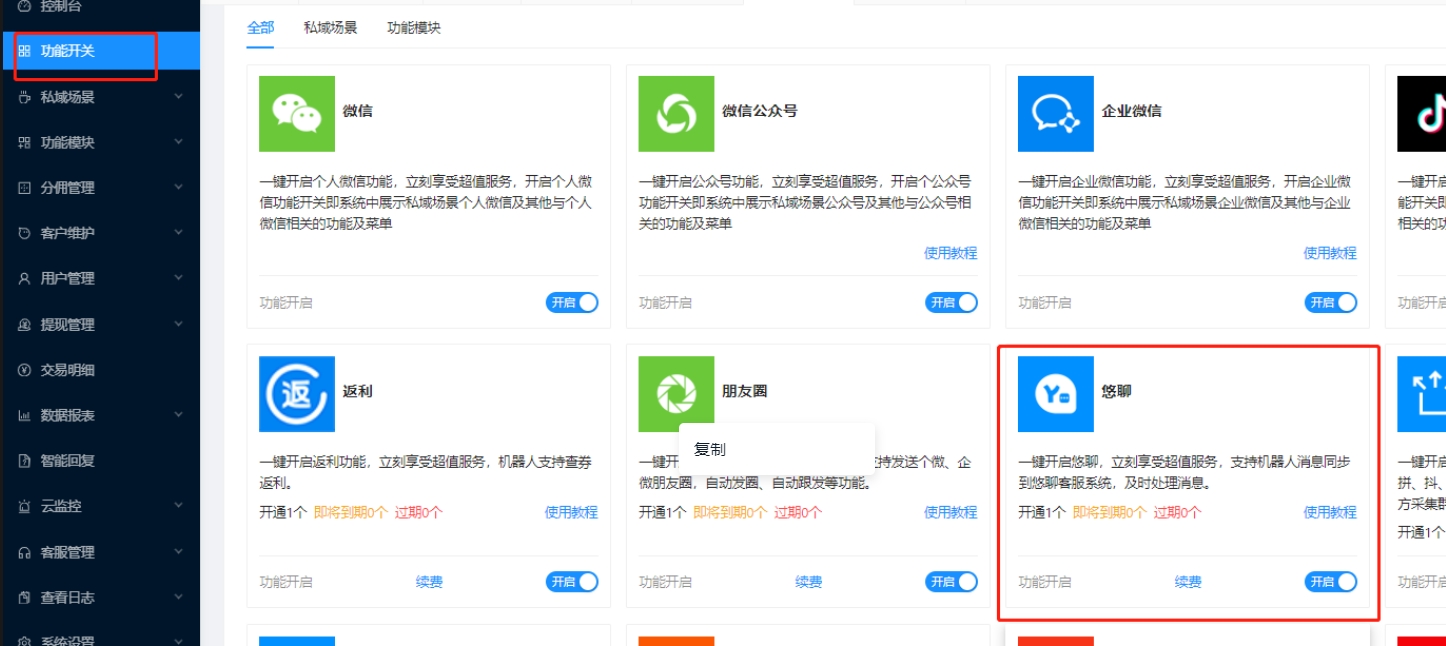Toggle the 朋友圈 function switch
Viewport: 1446px width, 646px height.
click(951, 581)
